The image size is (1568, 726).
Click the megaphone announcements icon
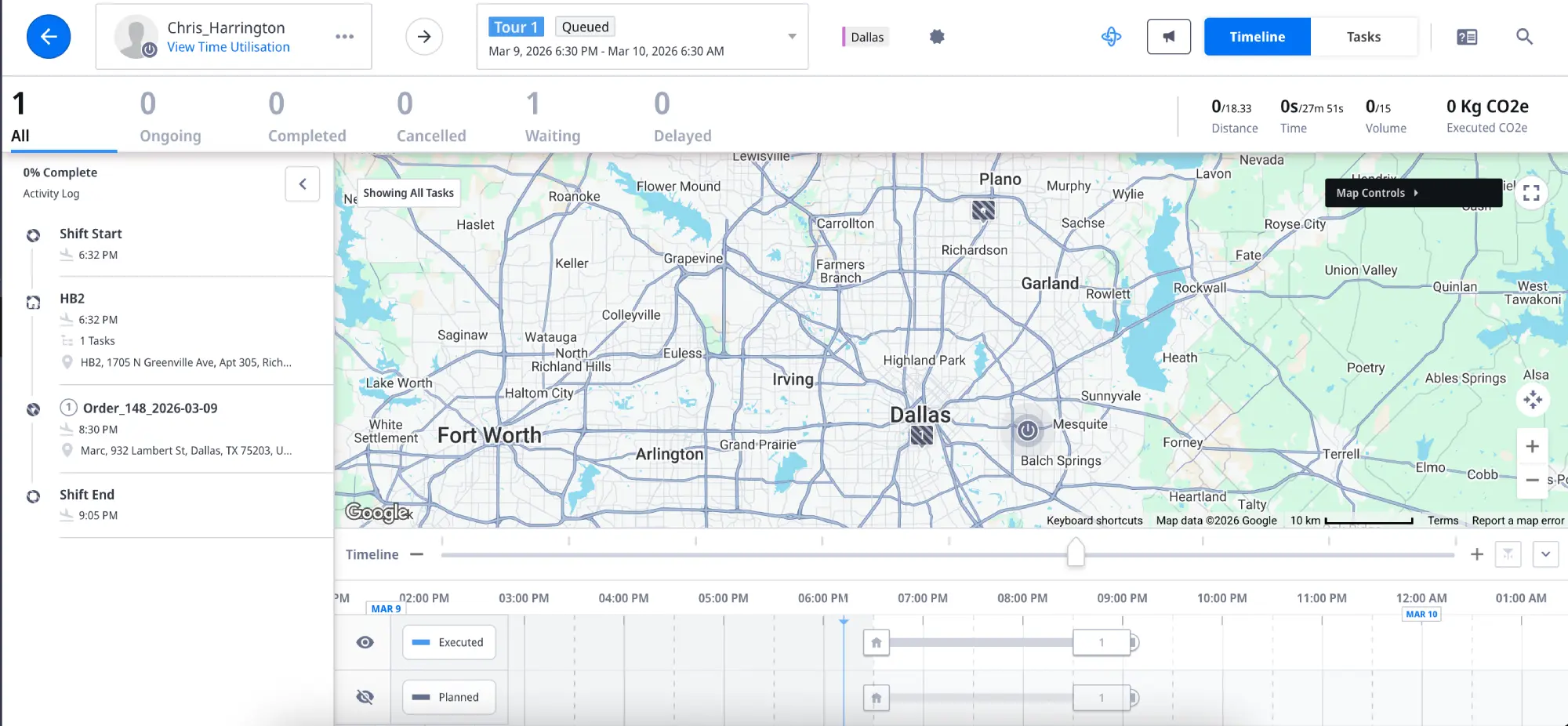[x=1168, y=36]
